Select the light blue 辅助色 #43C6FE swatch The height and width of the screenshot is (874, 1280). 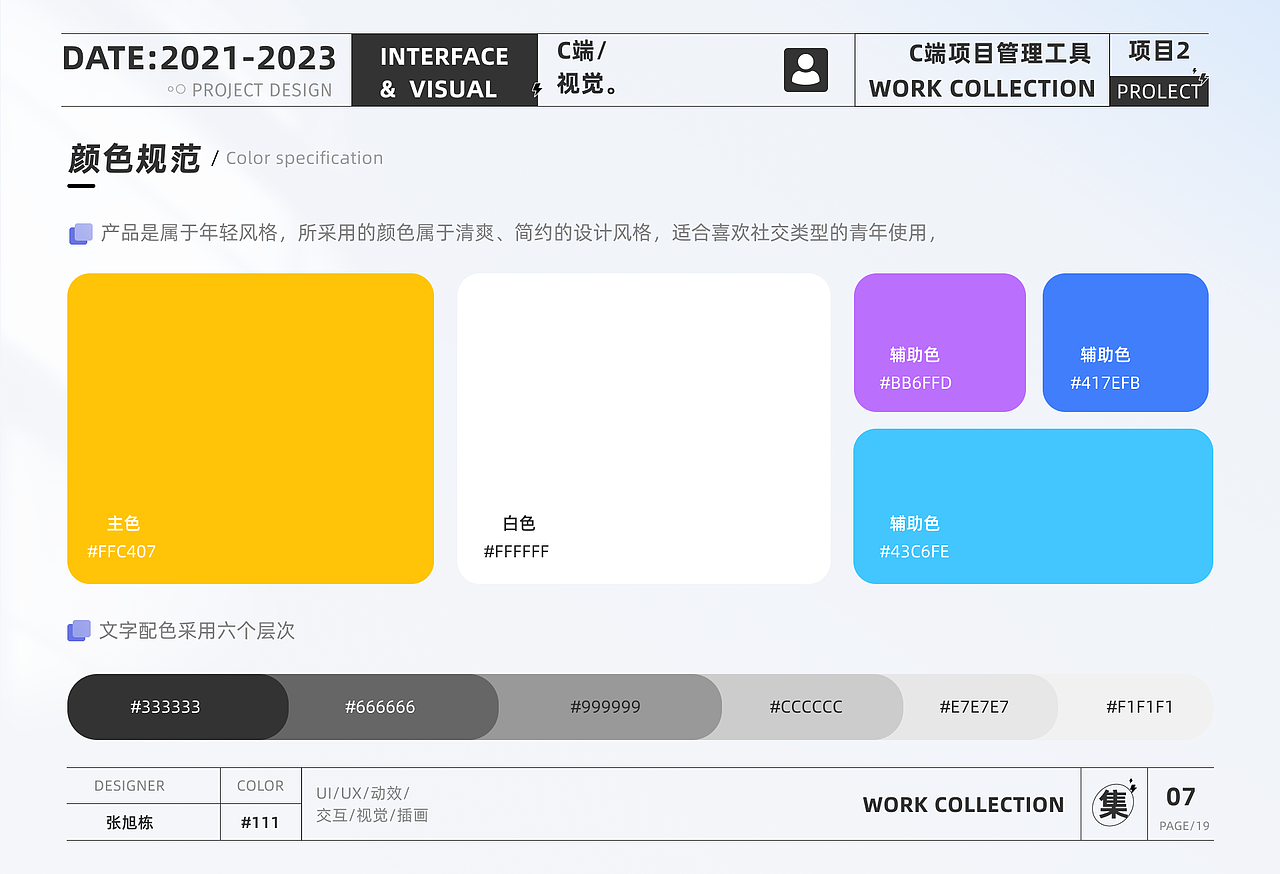tap(1033, 506)
